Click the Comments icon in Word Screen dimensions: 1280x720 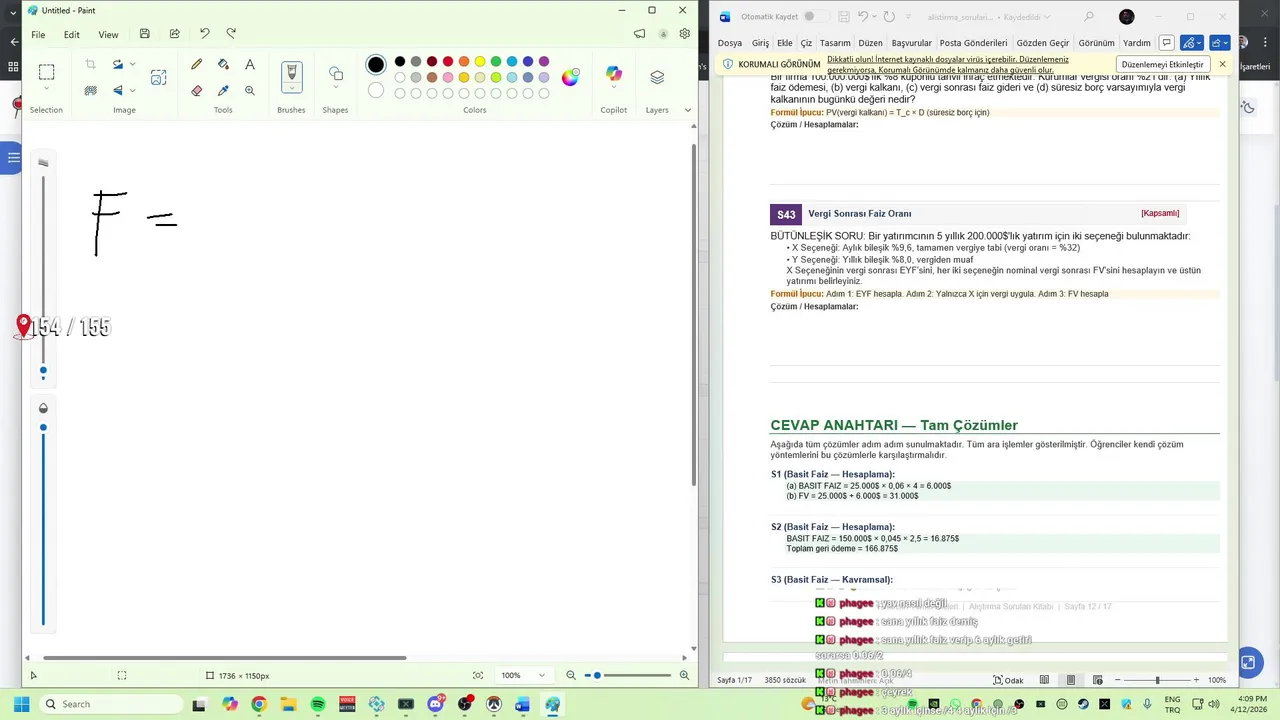1166,43
